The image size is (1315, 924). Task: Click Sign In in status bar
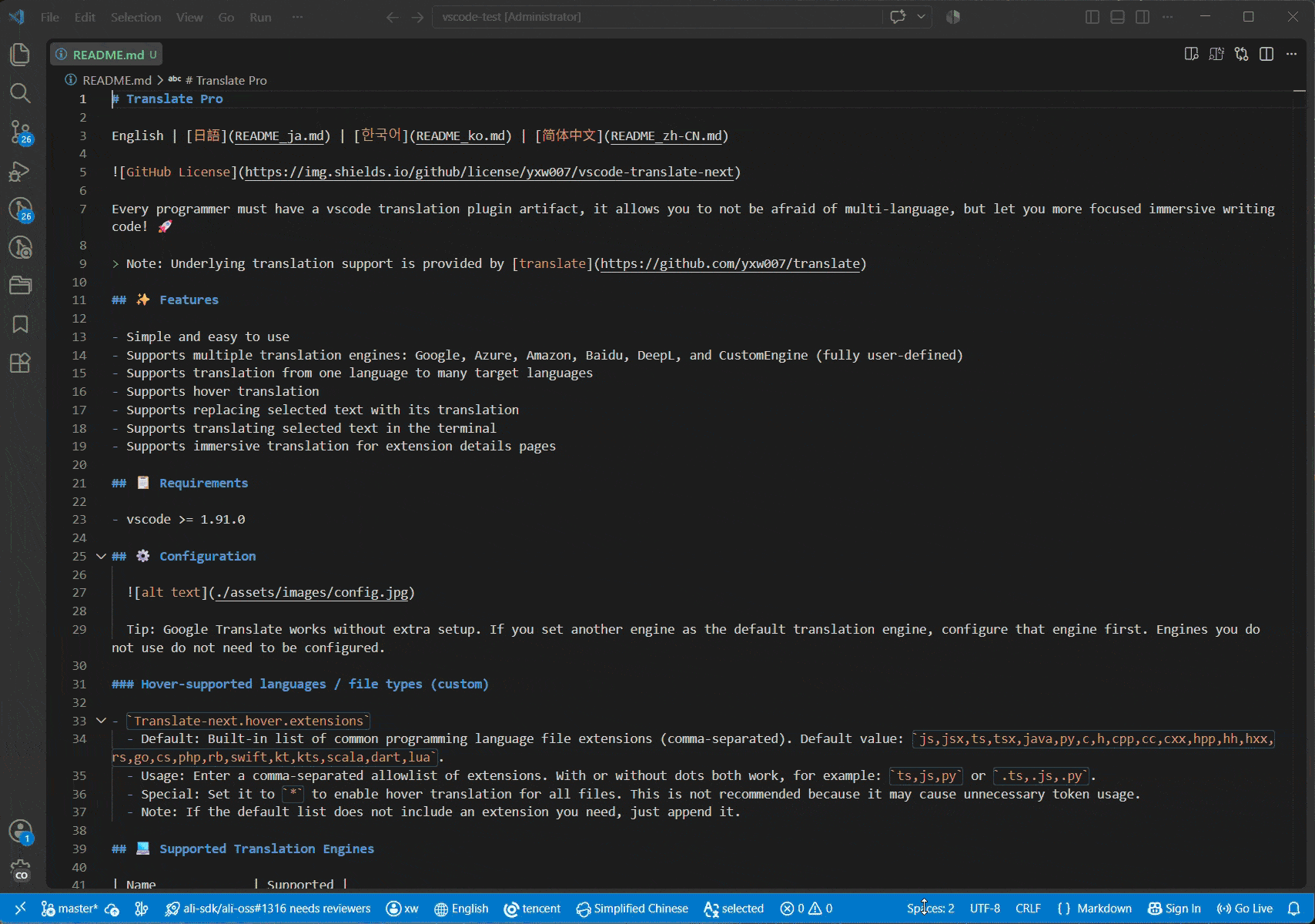click(x=1174, y=909)
